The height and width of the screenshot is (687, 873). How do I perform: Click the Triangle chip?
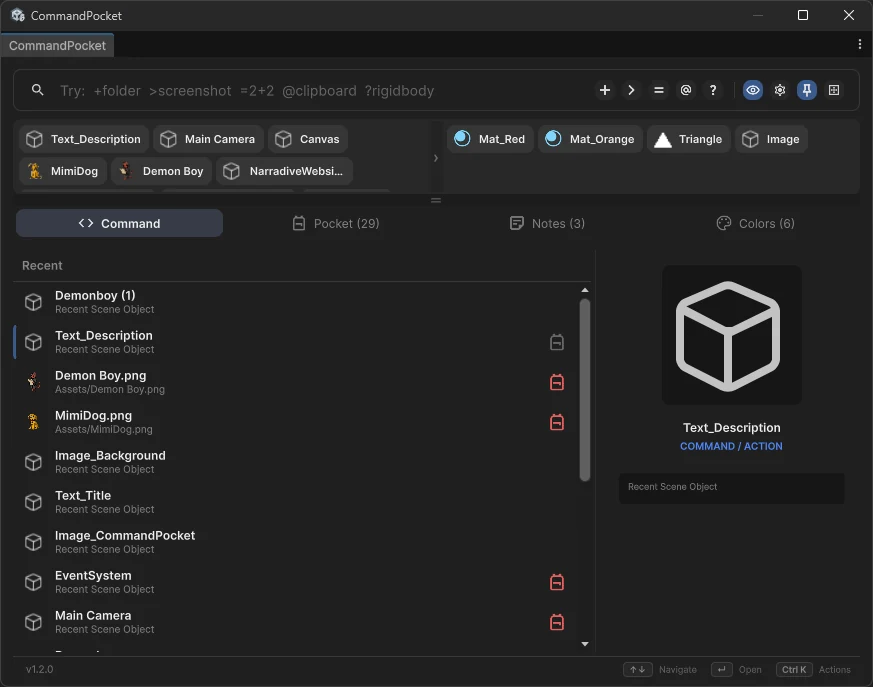click(x=689, y=139)
